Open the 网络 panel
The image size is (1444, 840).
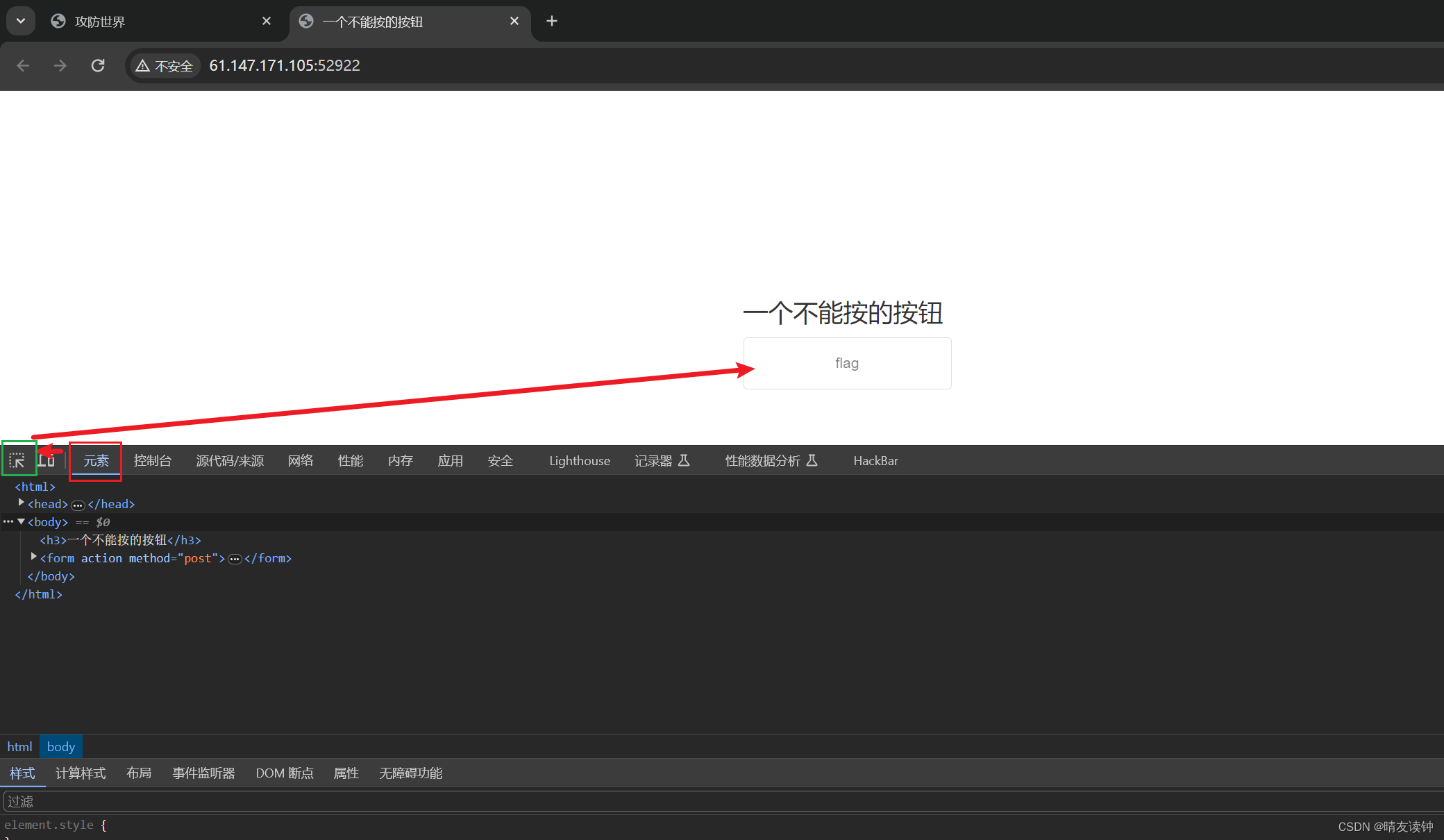(x=300, y=460)
